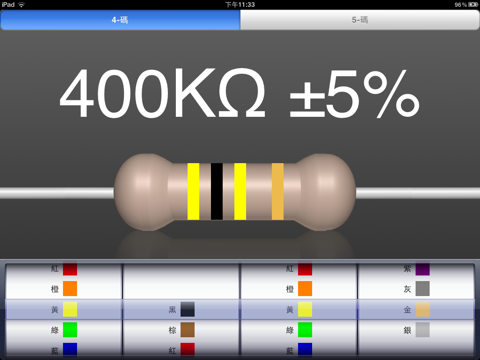Pick red swatch in first band wheel
The image size is (480, 360).
(70, 269)
